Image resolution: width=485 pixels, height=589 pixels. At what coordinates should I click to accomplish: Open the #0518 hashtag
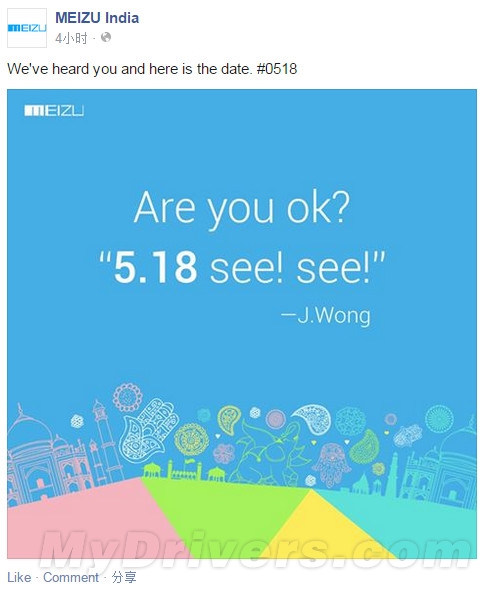coord(277,69)
